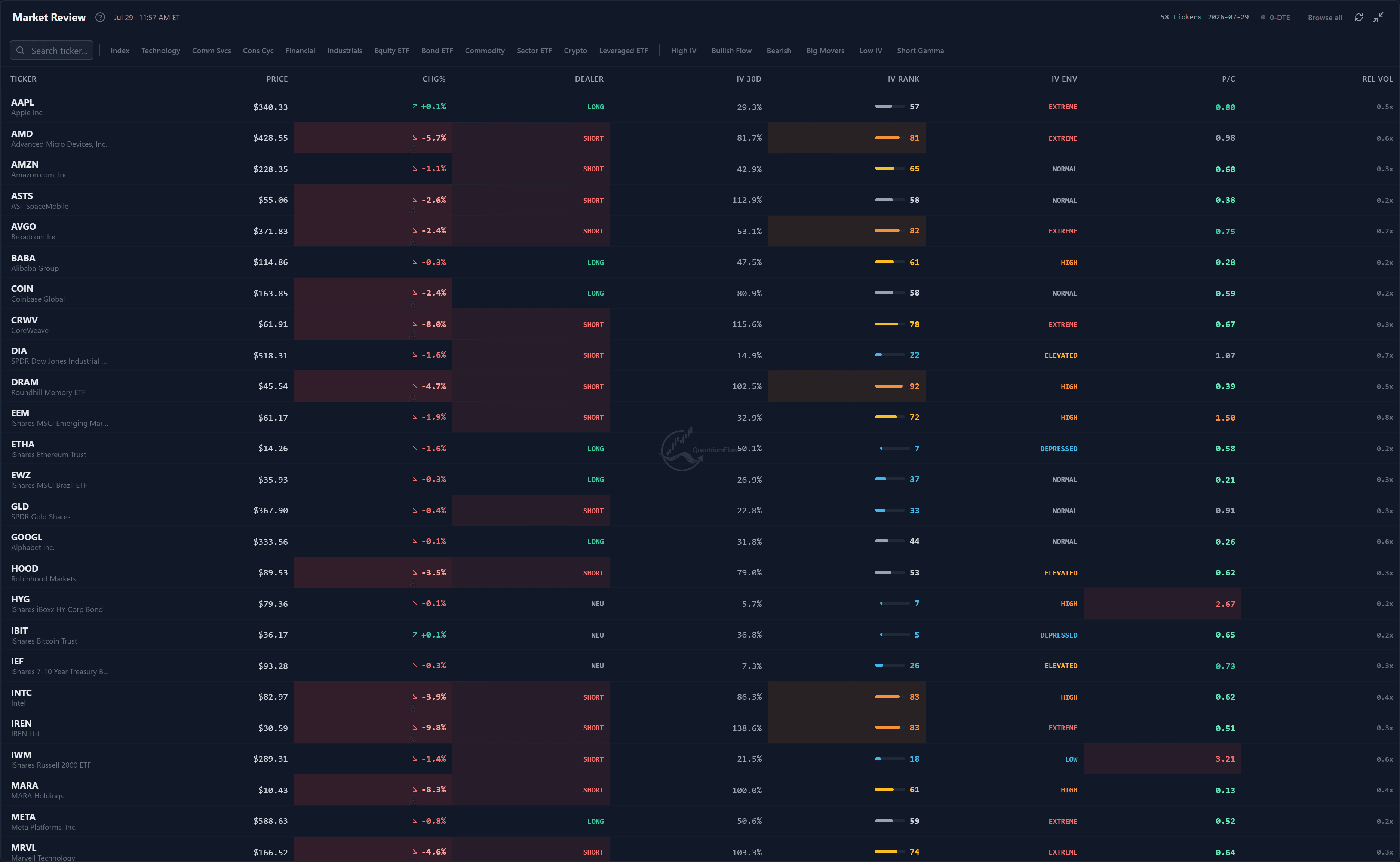Image resolution: width=1400 pixels, height=862 pixels.
Task: Collapse the panel with the minimize arrows icon
Action: coord(1378,17)
